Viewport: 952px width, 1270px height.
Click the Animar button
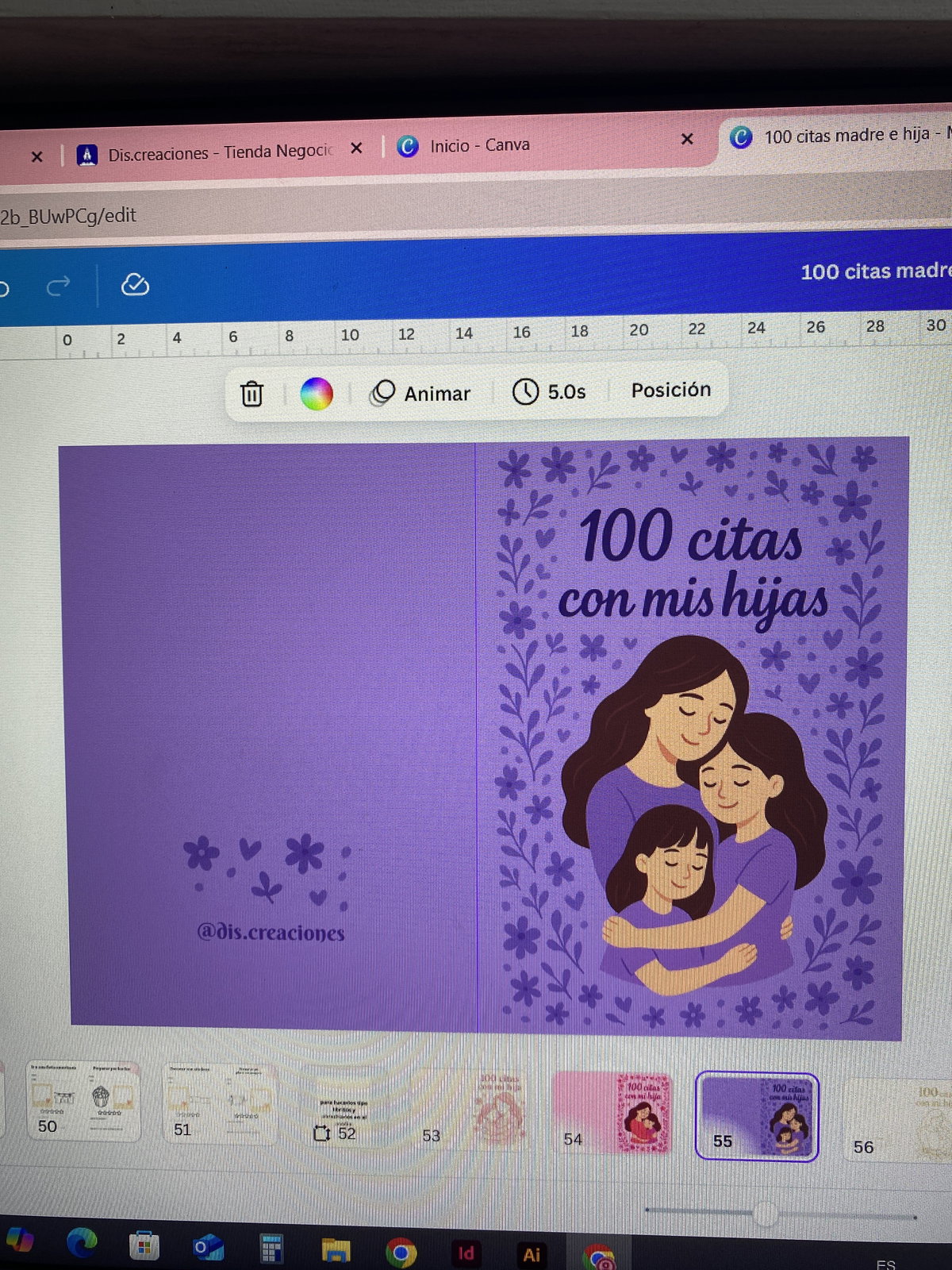coord(421,393)
